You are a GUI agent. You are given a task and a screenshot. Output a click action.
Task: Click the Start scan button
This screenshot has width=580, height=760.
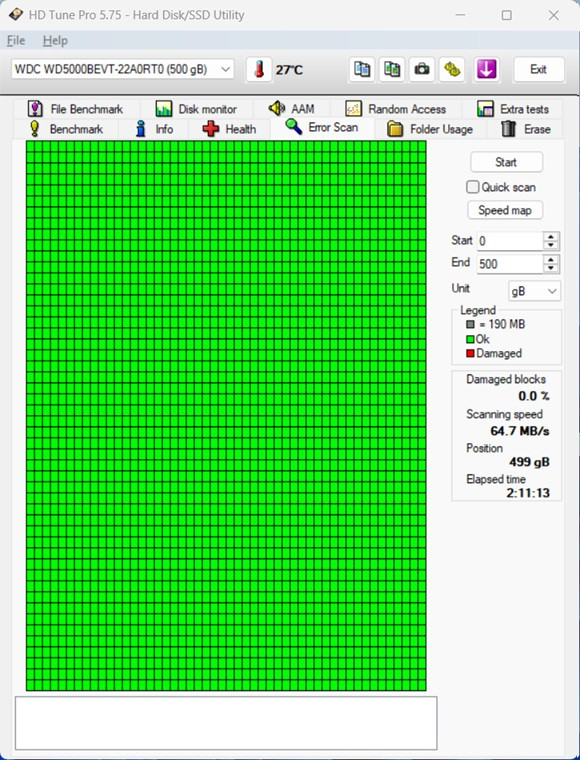coord(506,162)
